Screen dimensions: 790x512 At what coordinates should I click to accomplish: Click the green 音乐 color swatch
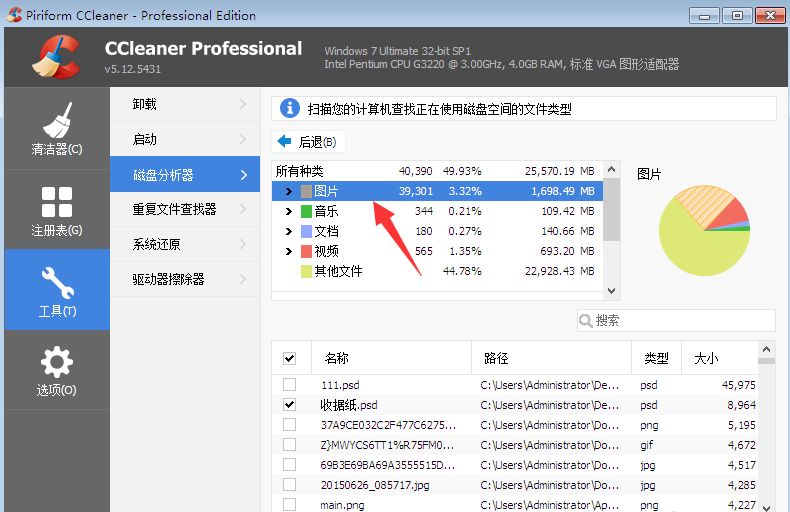(306, 211)
